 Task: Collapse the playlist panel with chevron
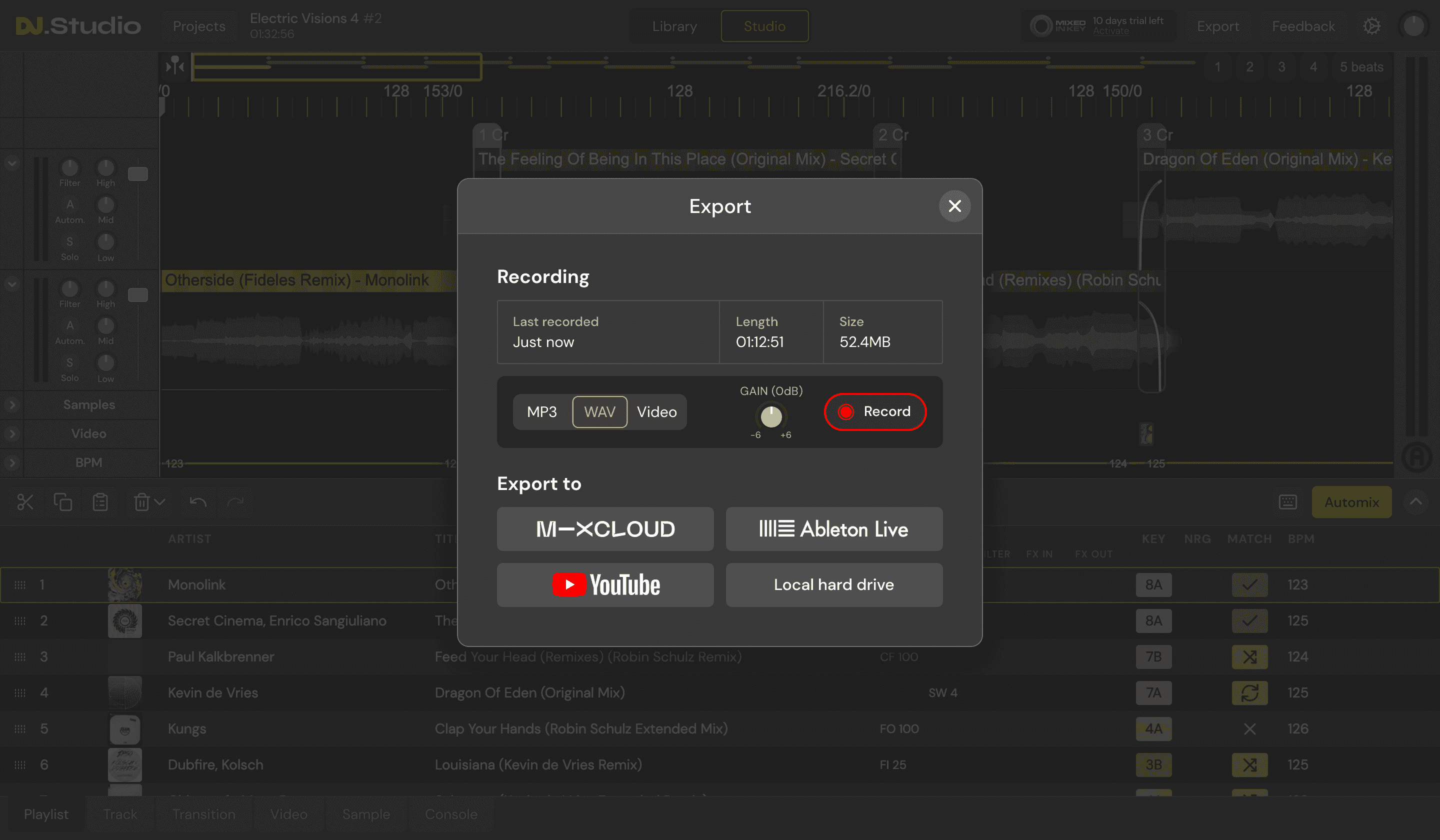(x=1415, y=501)
